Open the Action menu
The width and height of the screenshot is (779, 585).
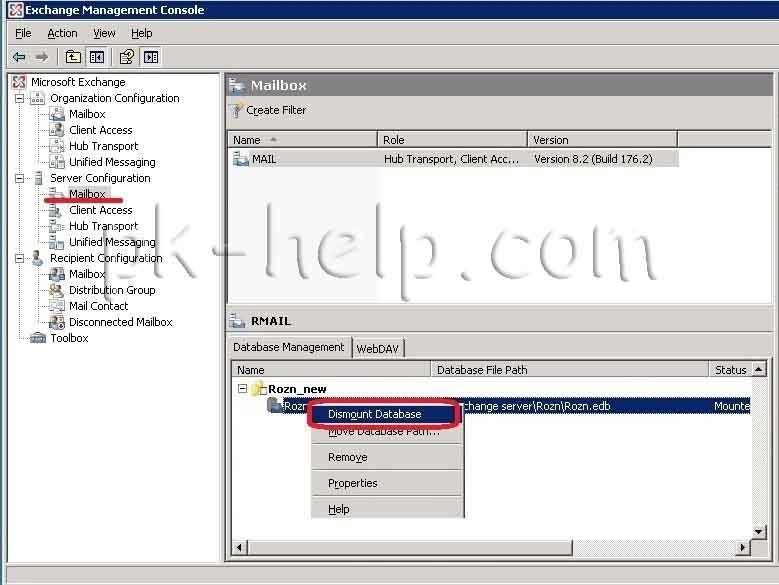(x=62, y=33)
